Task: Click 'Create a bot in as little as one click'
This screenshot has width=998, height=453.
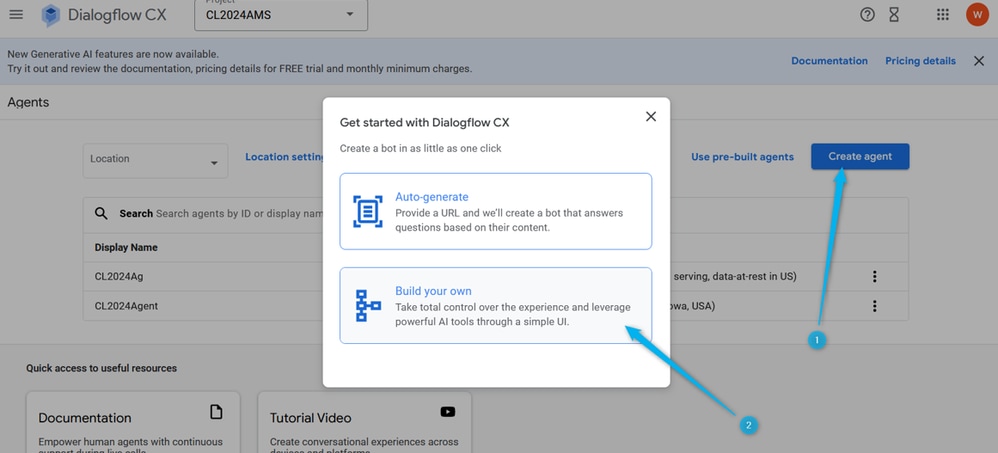Action: point(421,148)
